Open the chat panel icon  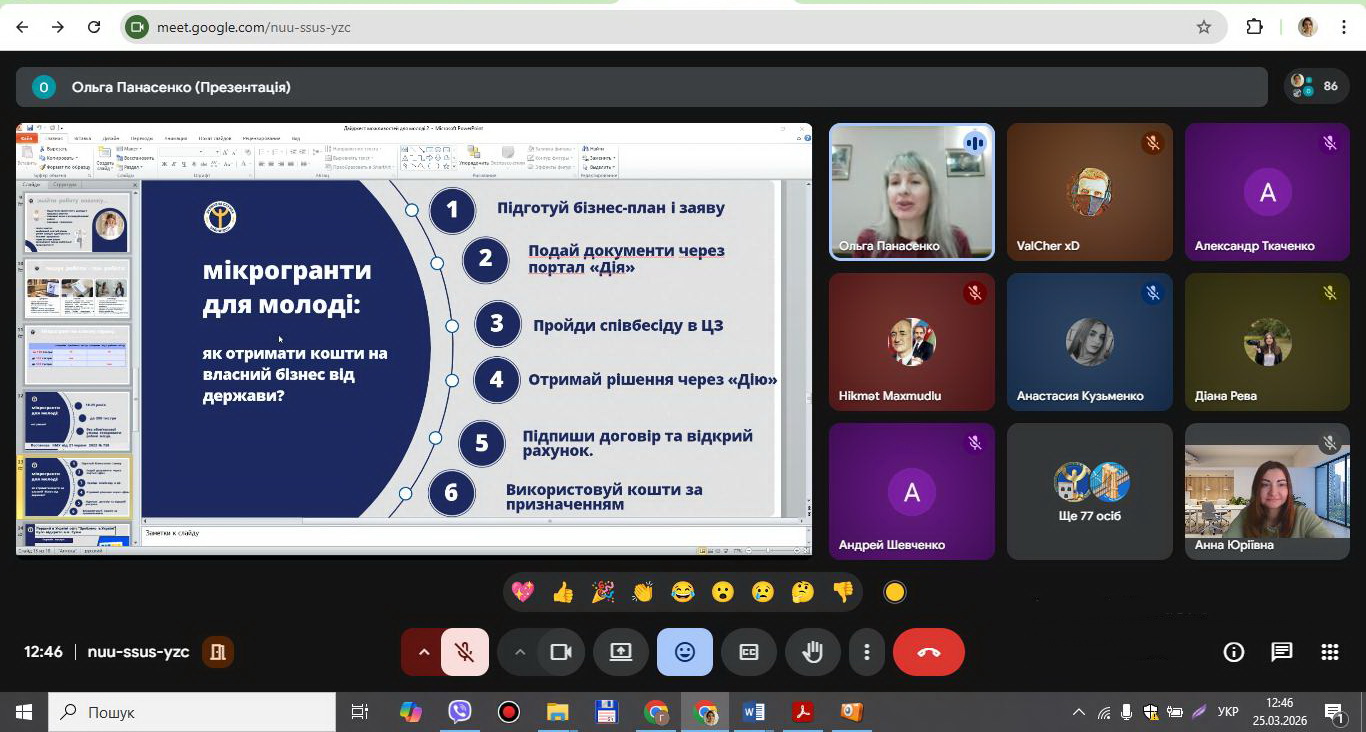(1281, 652)
